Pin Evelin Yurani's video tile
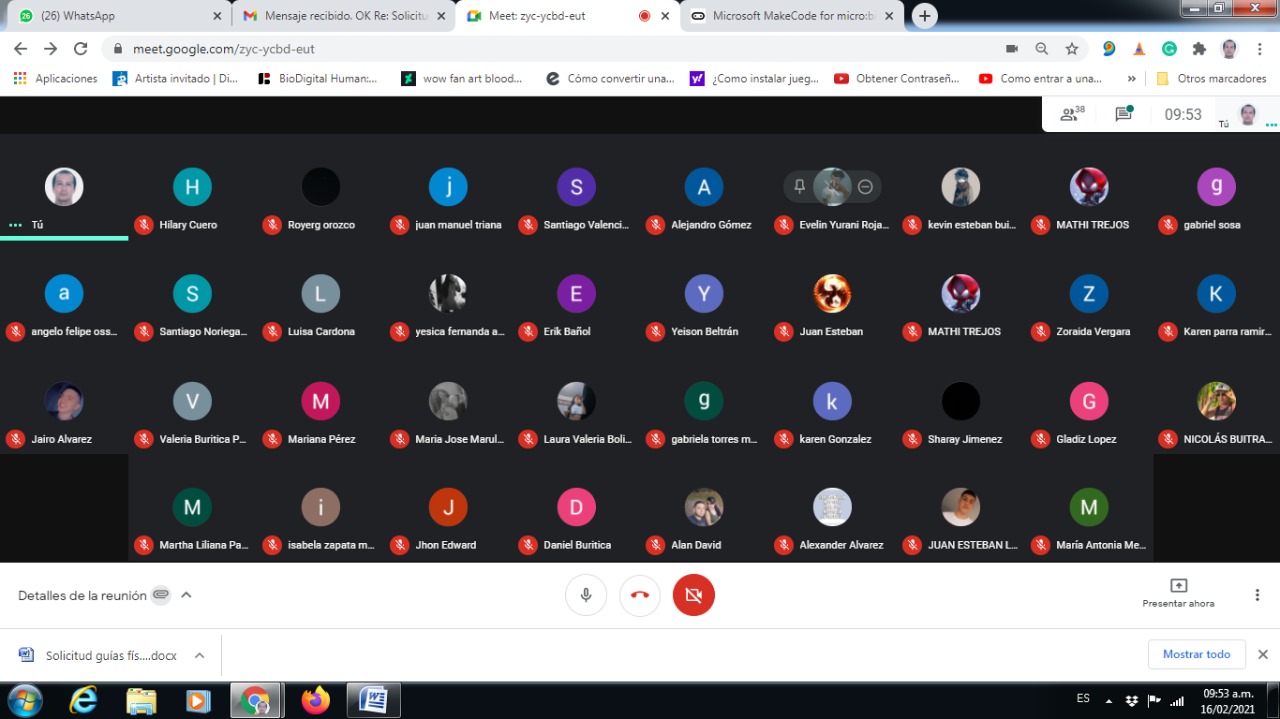The height and width of the screenshot is (719, 1280). 799,187
